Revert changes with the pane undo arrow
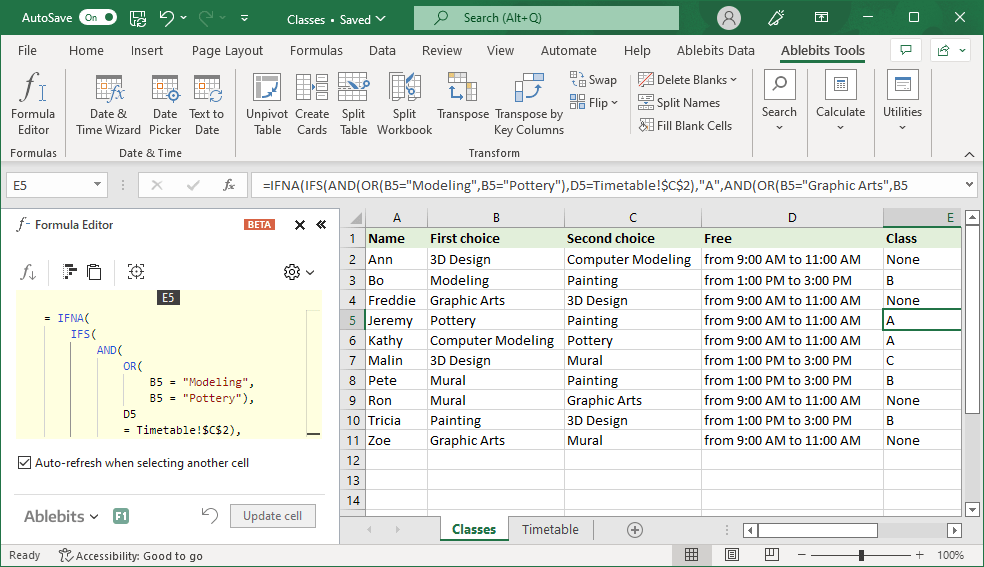Image resolution: width=984 pixels, height=567 pixels. pos(210,516)
